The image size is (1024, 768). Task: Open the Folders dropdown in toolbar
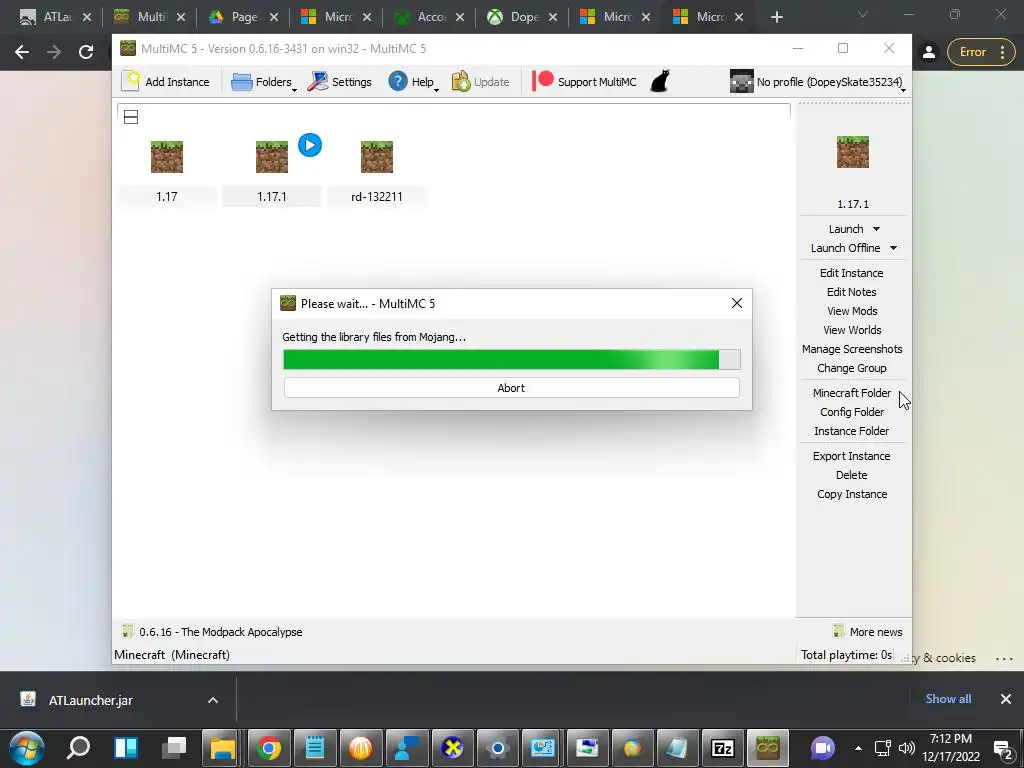click(264, 82)
